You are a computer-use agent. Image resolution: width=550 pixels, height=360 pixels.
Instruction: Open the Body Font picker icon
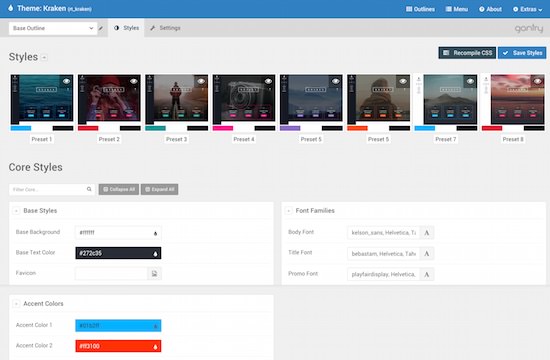click(427, 233)
